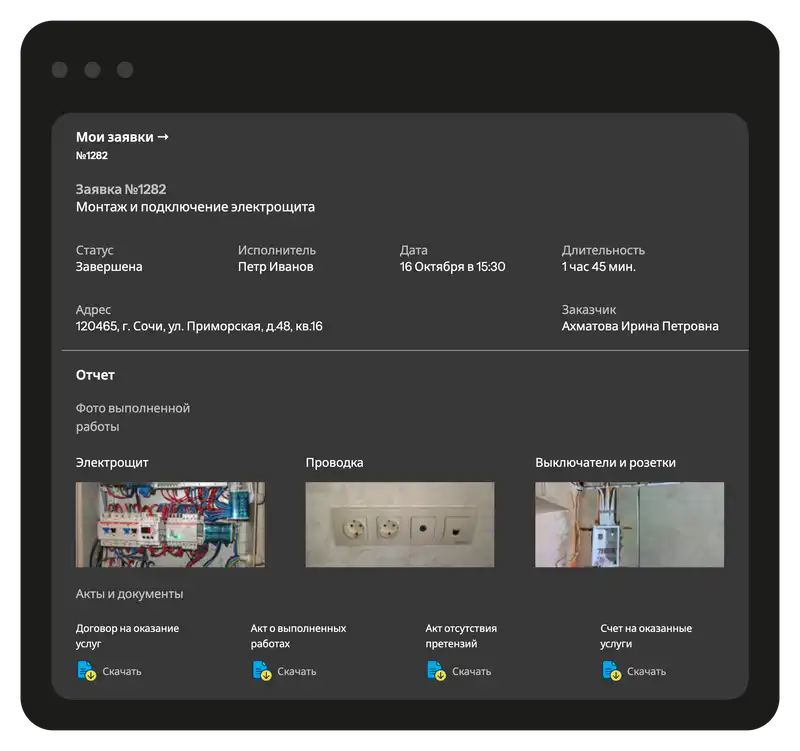Viewport: 800px width, 751px height.
Task: Click executor name Петр Иванов
Action: [x=275, y=267]
